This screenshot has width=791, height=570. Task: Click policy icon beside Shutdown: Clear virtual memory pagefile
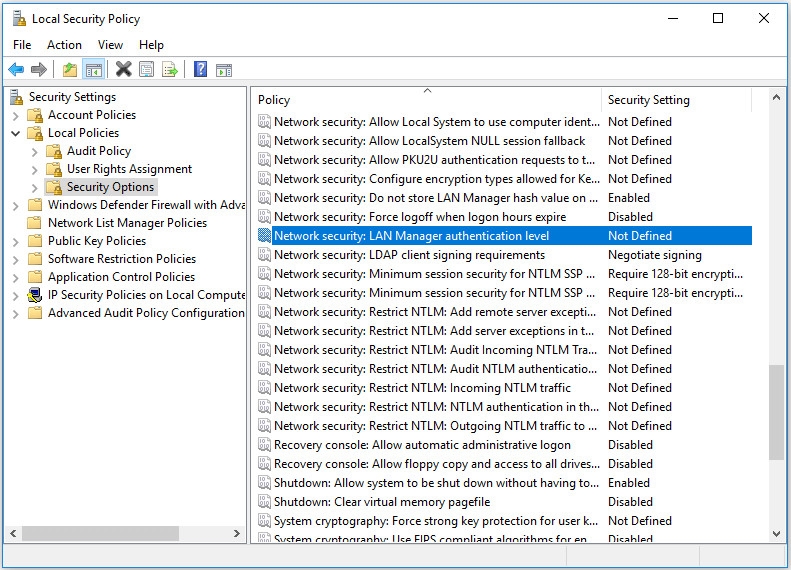coord(264,502)
